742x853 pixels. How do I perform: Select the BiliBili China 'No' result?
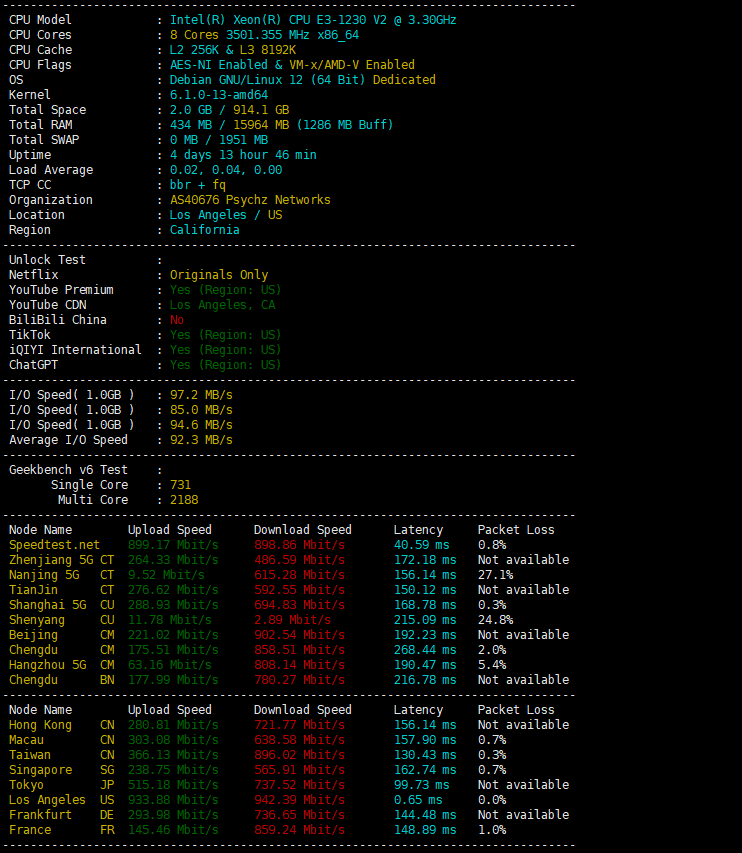(x=177, y=320)
